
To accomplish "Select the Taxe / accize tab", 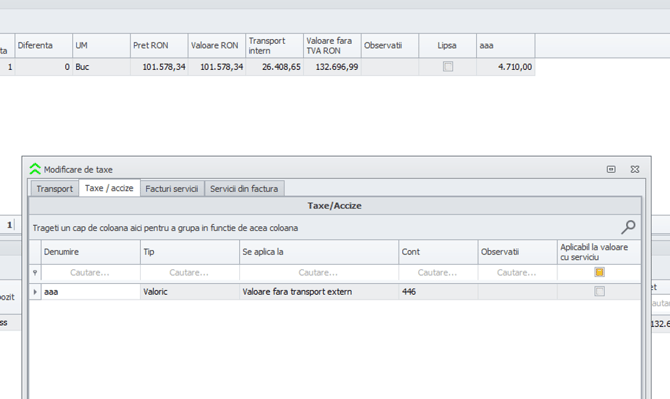I will [x=109, y=188].
